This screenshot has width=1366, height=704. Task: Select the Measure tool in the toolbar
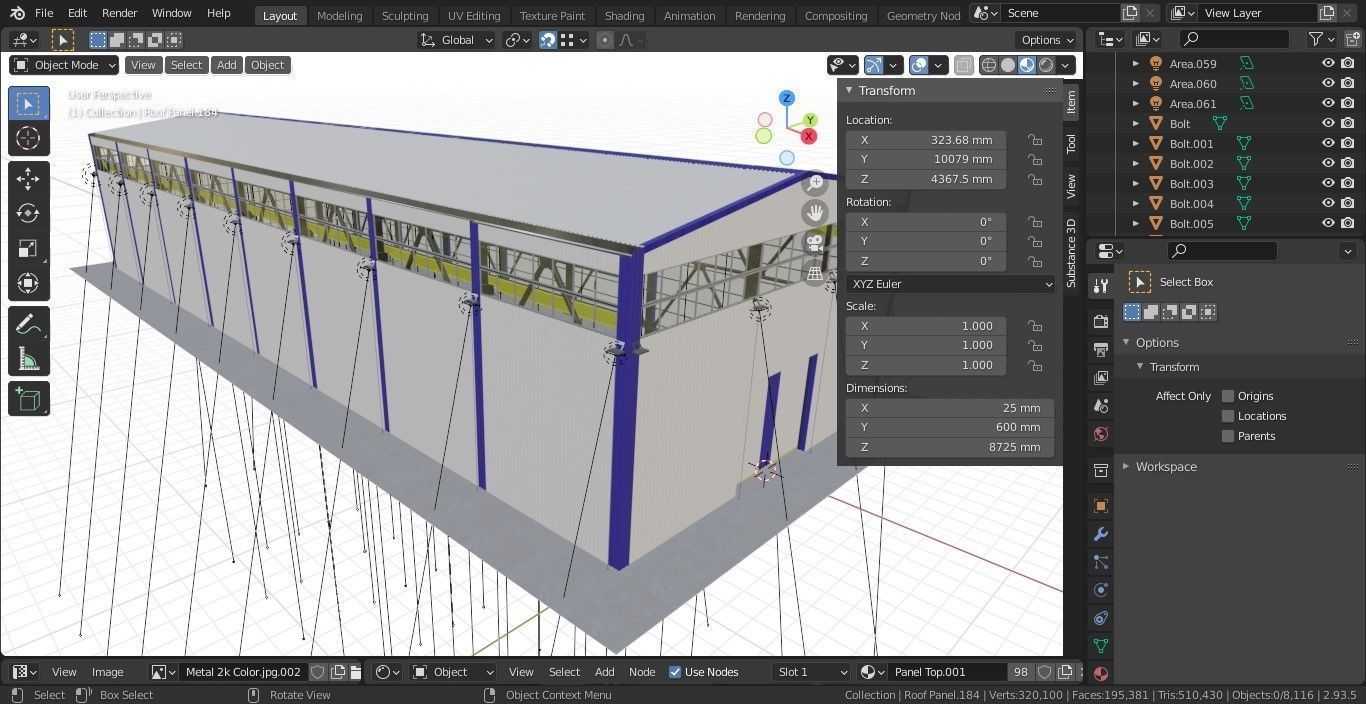28,356
